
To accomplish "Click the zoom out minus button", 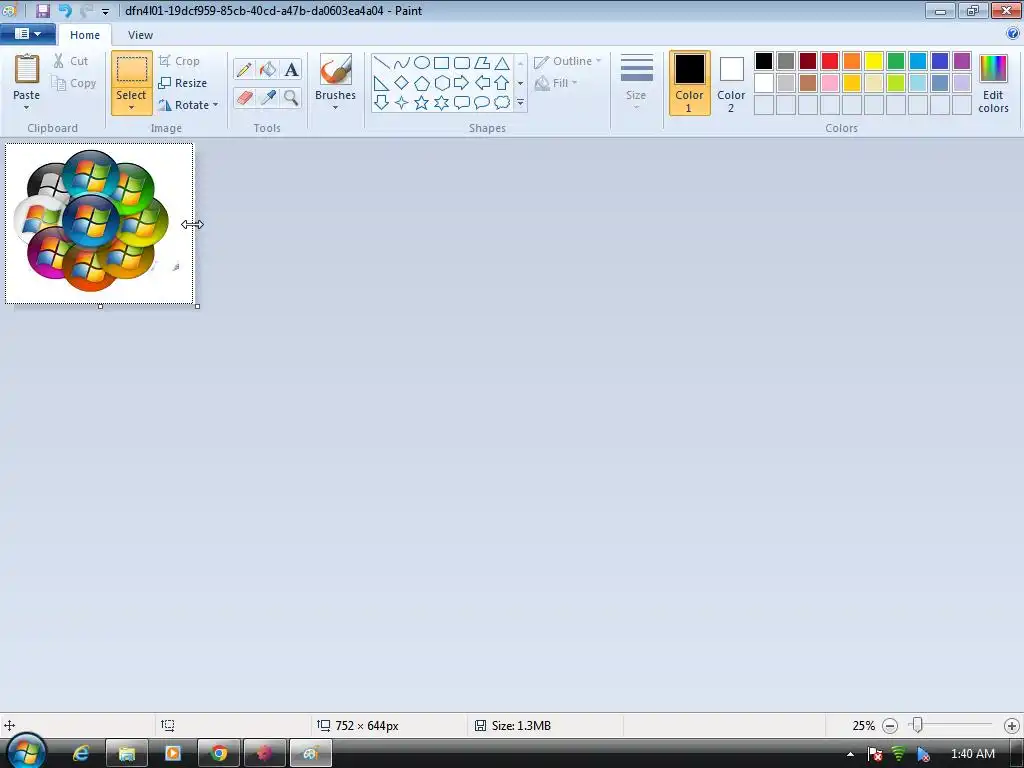I will [890, 726].
